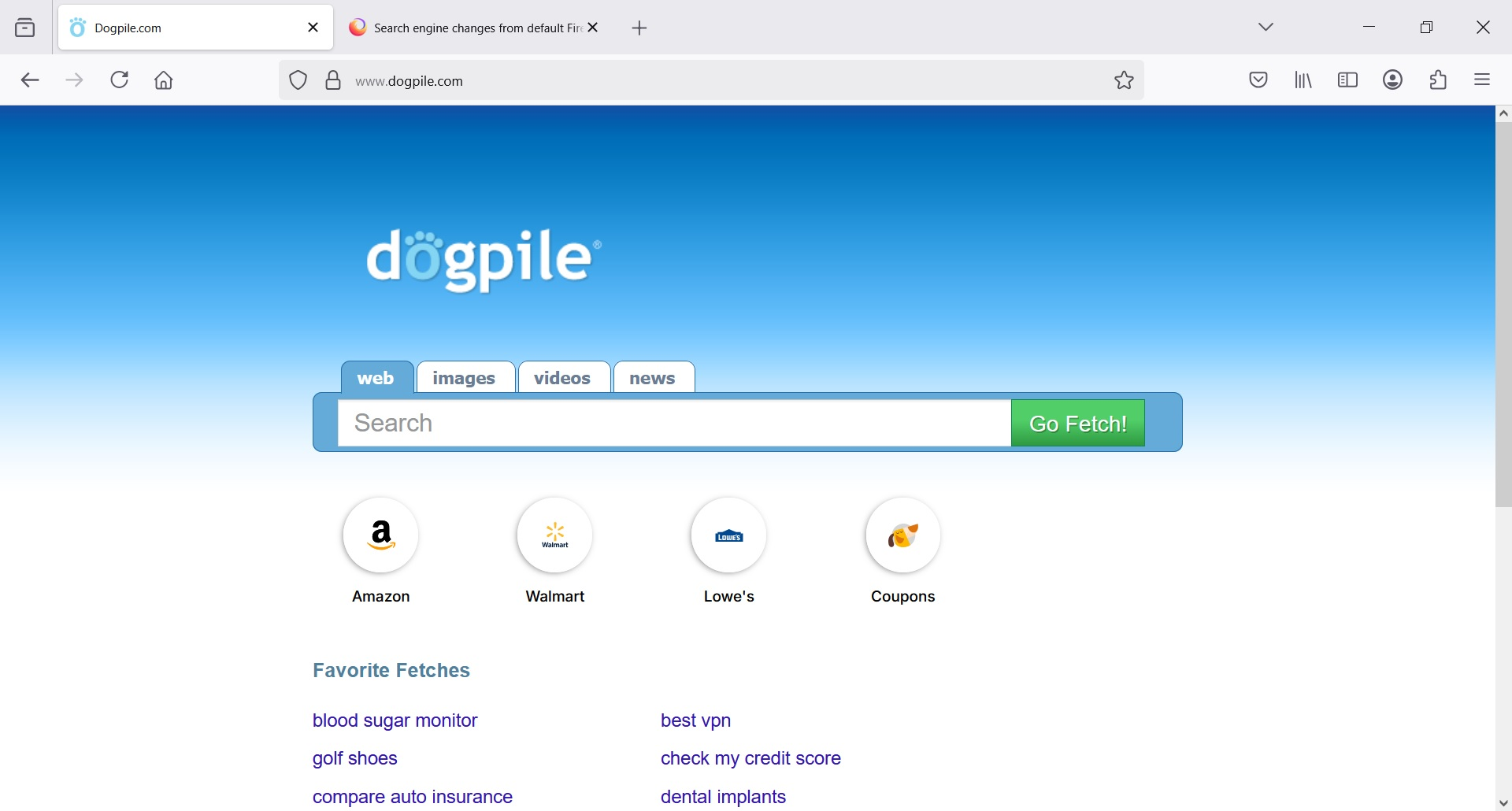View site security padlock info

coord(334,80)
